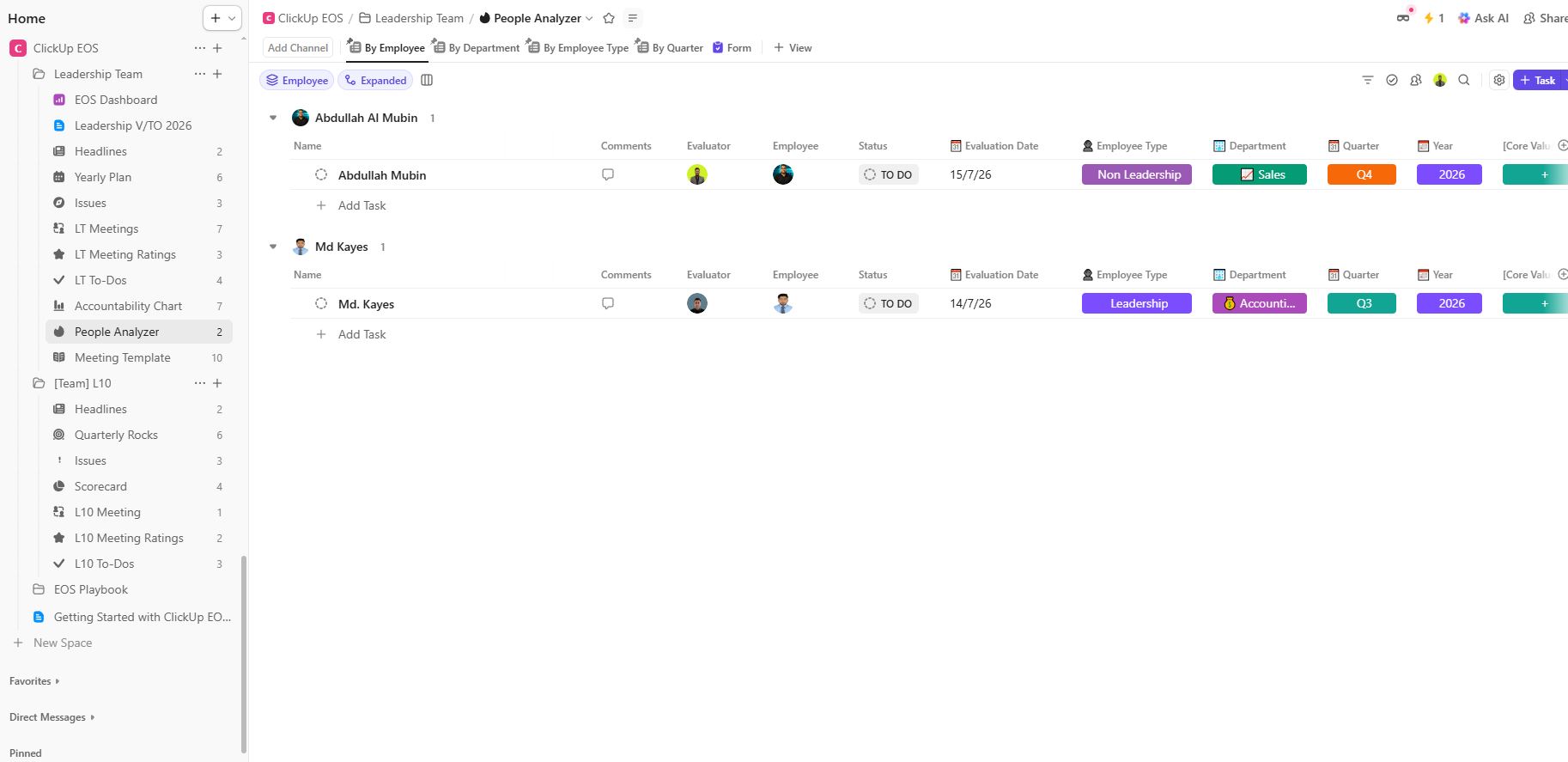1568x762 pixels.
Task: Toggle status circle for Abdullah Mubin task
Action: click(321, 174)
